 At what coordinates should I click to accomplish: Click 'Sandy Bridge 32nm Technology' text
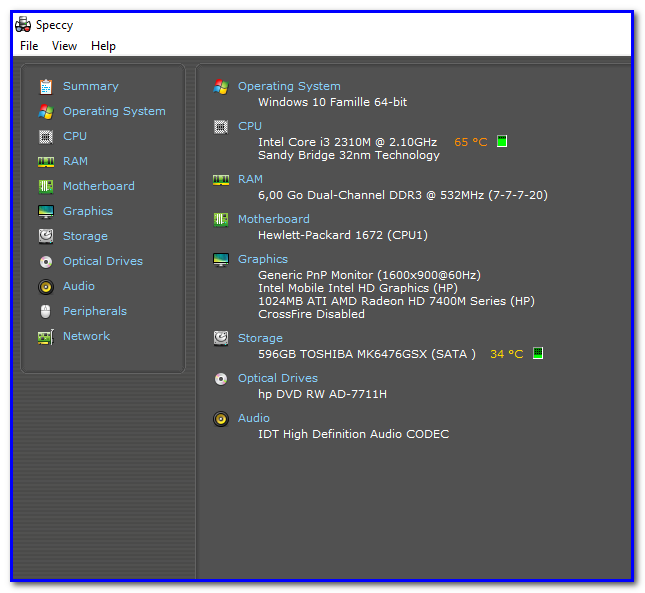pyautogui.click(x=349, y=155)
